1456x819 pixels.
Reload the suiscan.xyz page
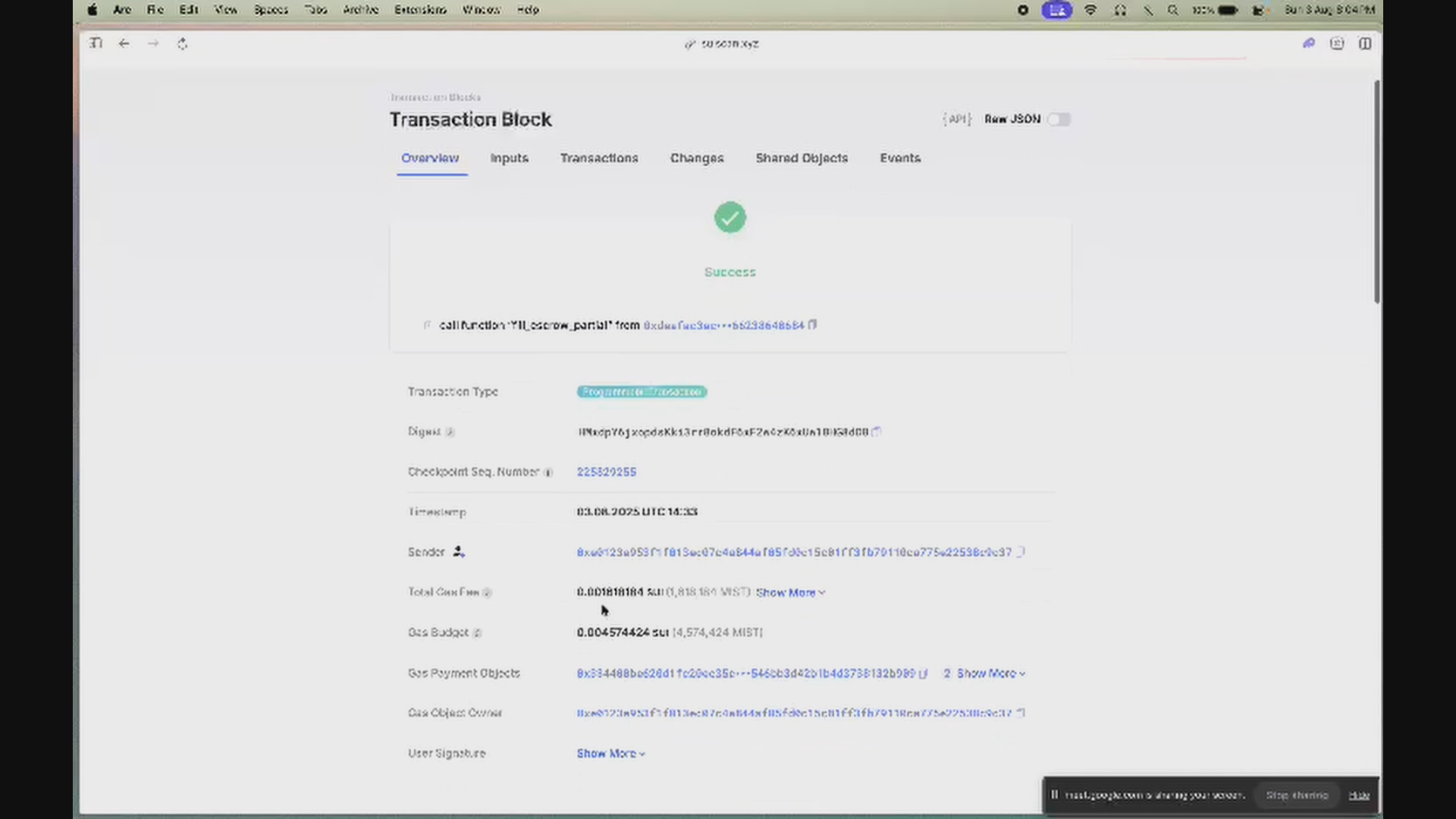click(x=182, y=43)
